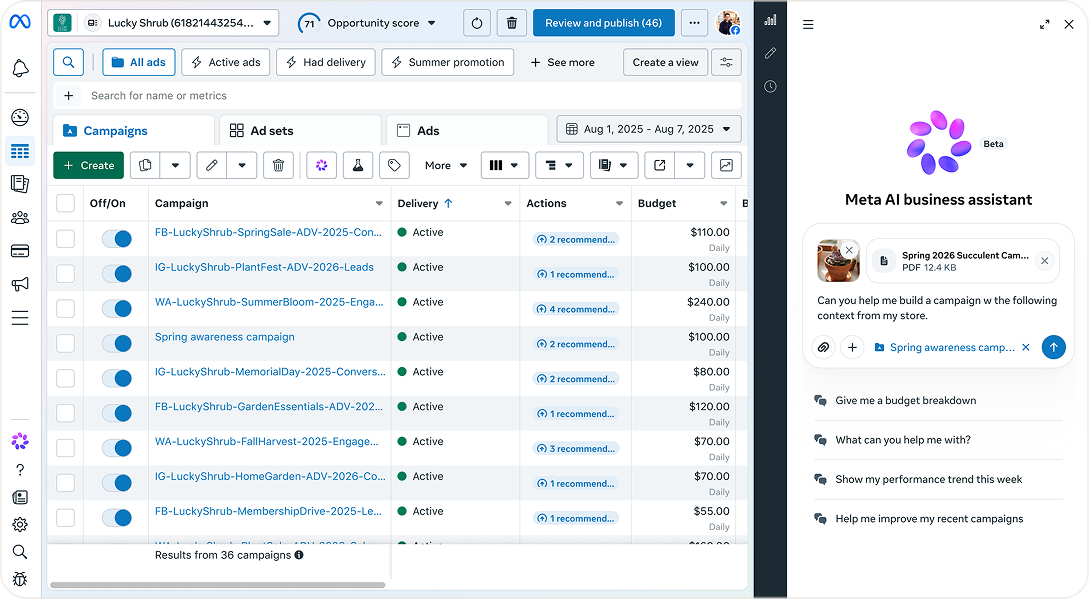Open breakdown dropdown in toolbar

559,165
